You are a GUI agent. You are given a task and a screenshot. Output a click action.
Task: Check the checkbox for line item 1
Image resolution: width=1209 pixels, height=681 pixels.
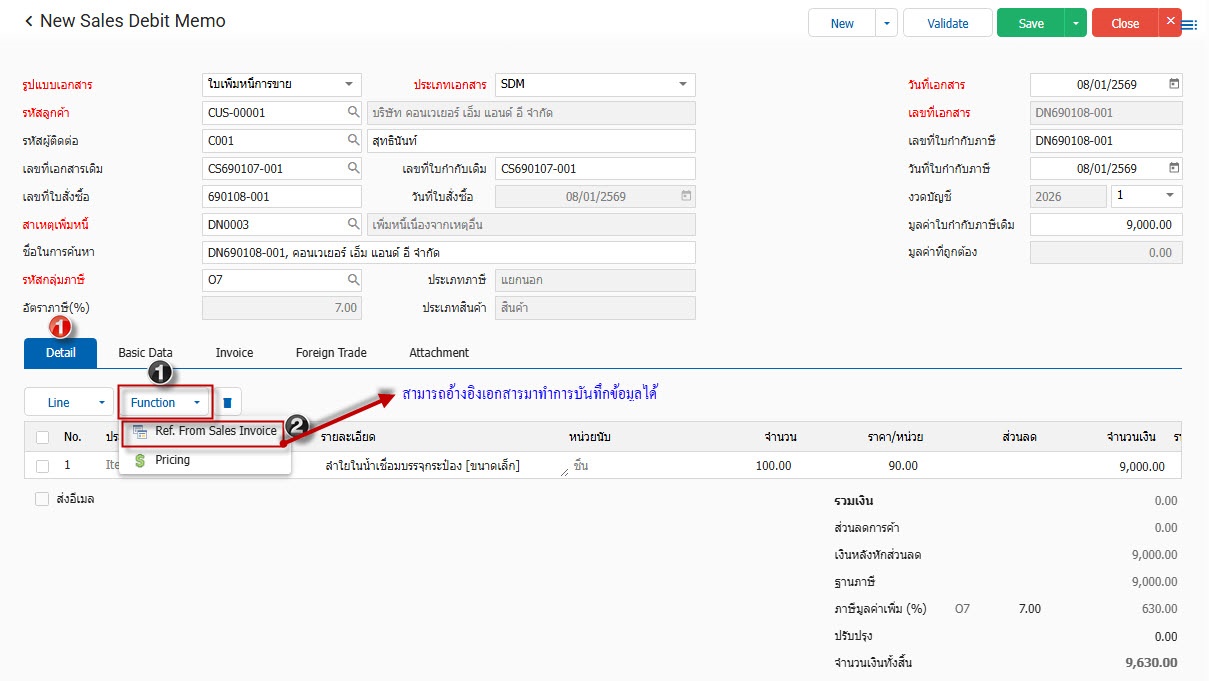click(42, 466)
